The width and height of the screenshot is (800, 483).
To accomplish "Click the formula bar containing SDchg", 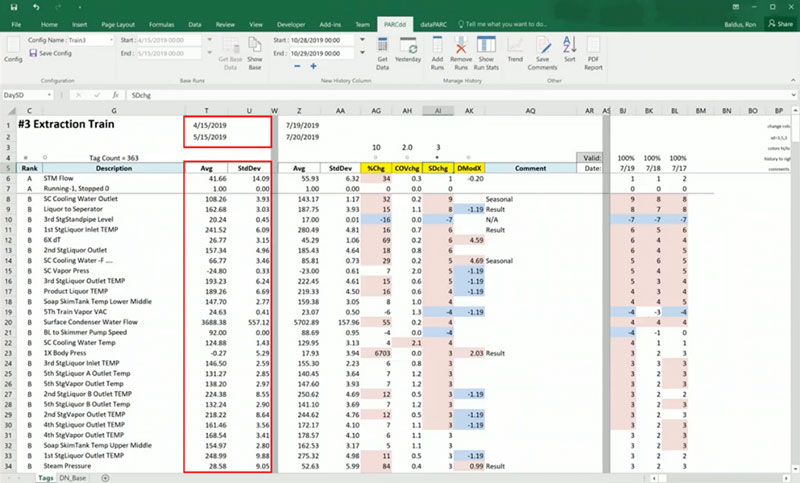I will (457, 95).
